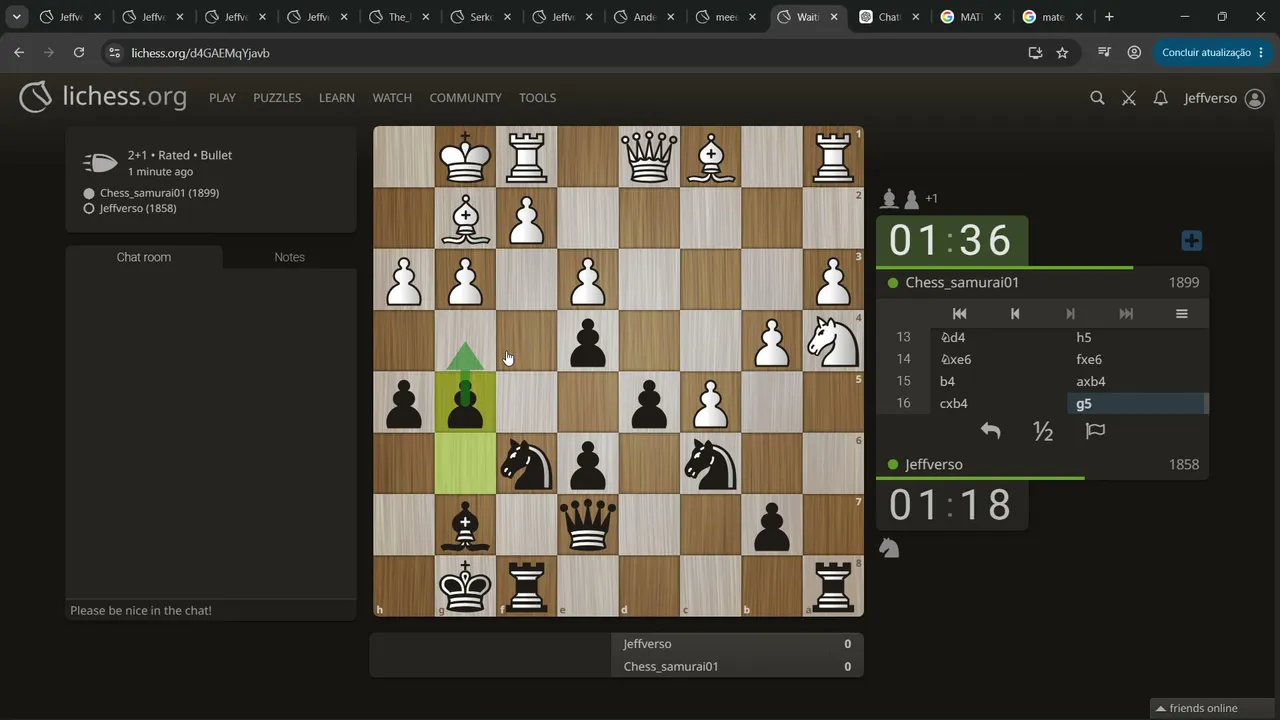Screen dimensions: 1280x720
Task: Bookmark this page with star
Action: (1062, 52)
